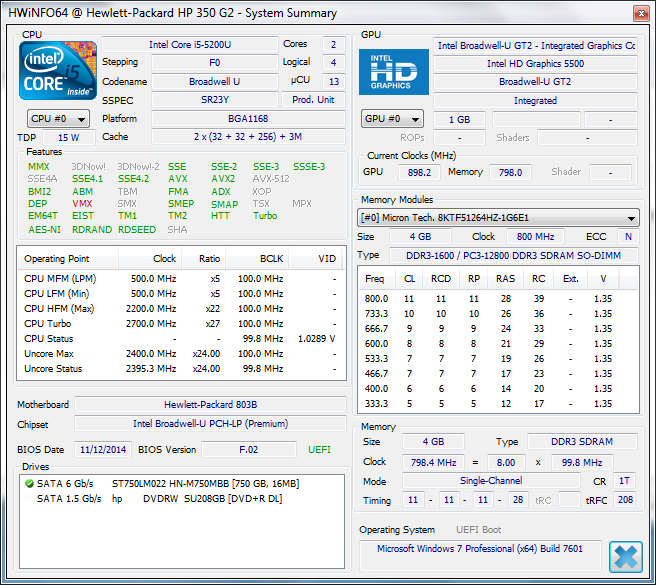The image size is (656, 585).
Task: Click the Cache 2 x (32 + 32 + 256) + 3M field
Action: (x=248, y=136)
